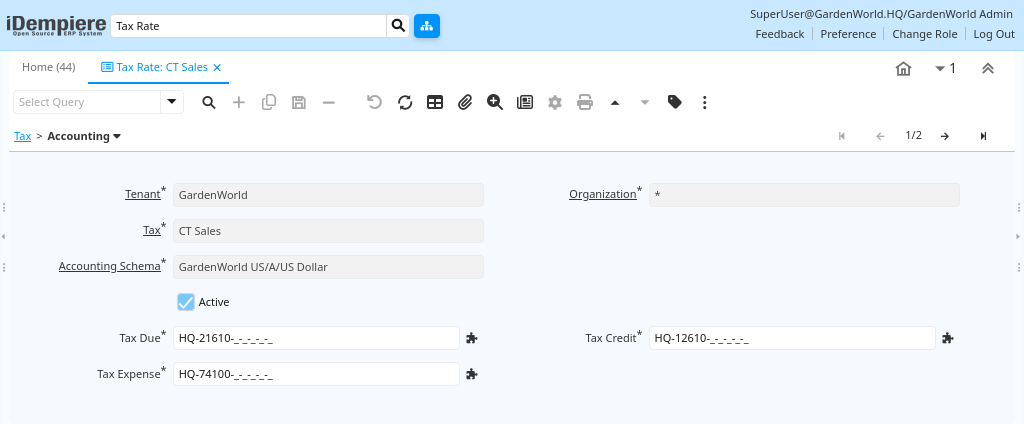Click the Tax Expense account field

coord(316,374)
